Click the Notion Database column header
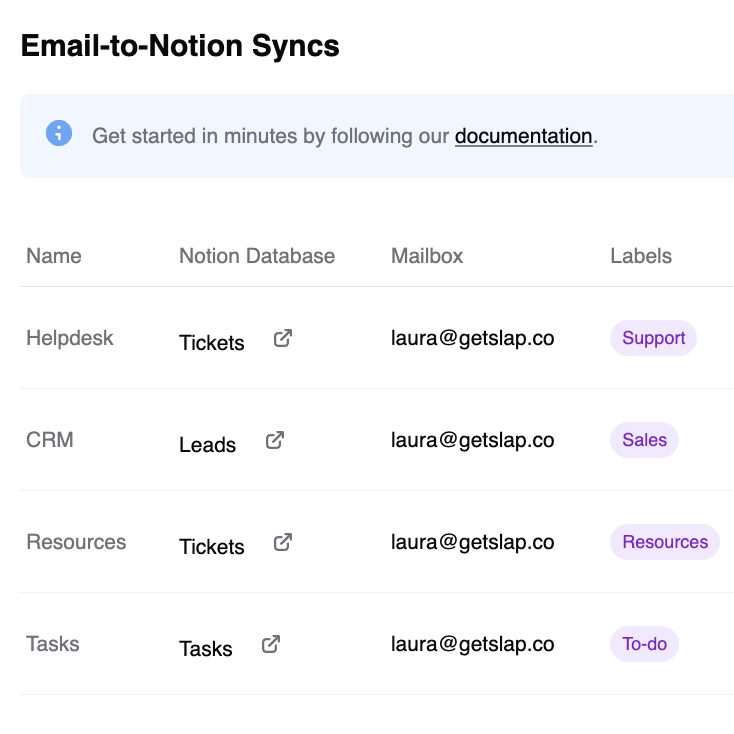The width and height of the screenshot is (734, 734). [257, 256]
